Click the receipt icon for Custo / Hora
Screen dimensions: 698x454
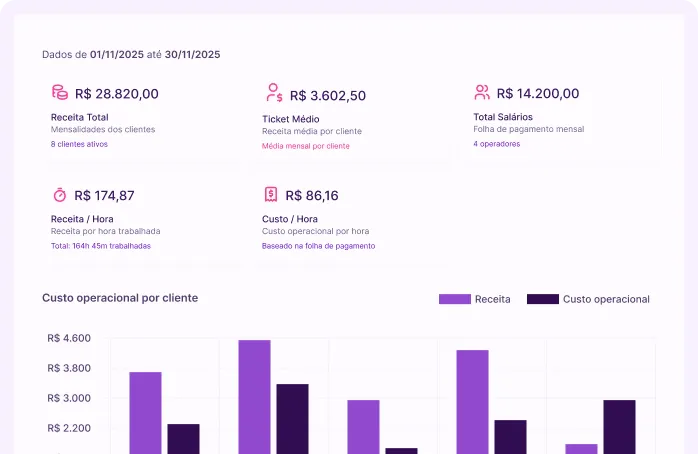tap(271, 195)
